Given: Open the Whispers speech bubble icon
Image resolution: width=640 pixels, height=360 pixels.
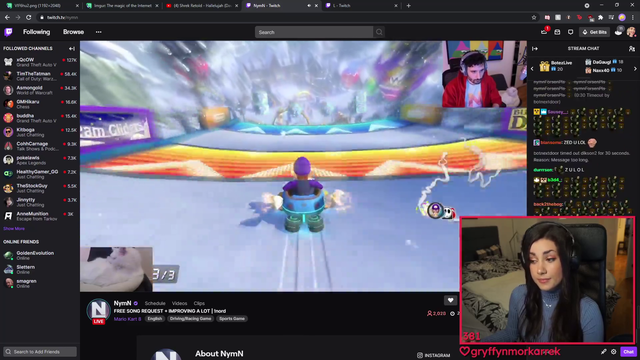Looking at the screenshot, I should point(570,32).
